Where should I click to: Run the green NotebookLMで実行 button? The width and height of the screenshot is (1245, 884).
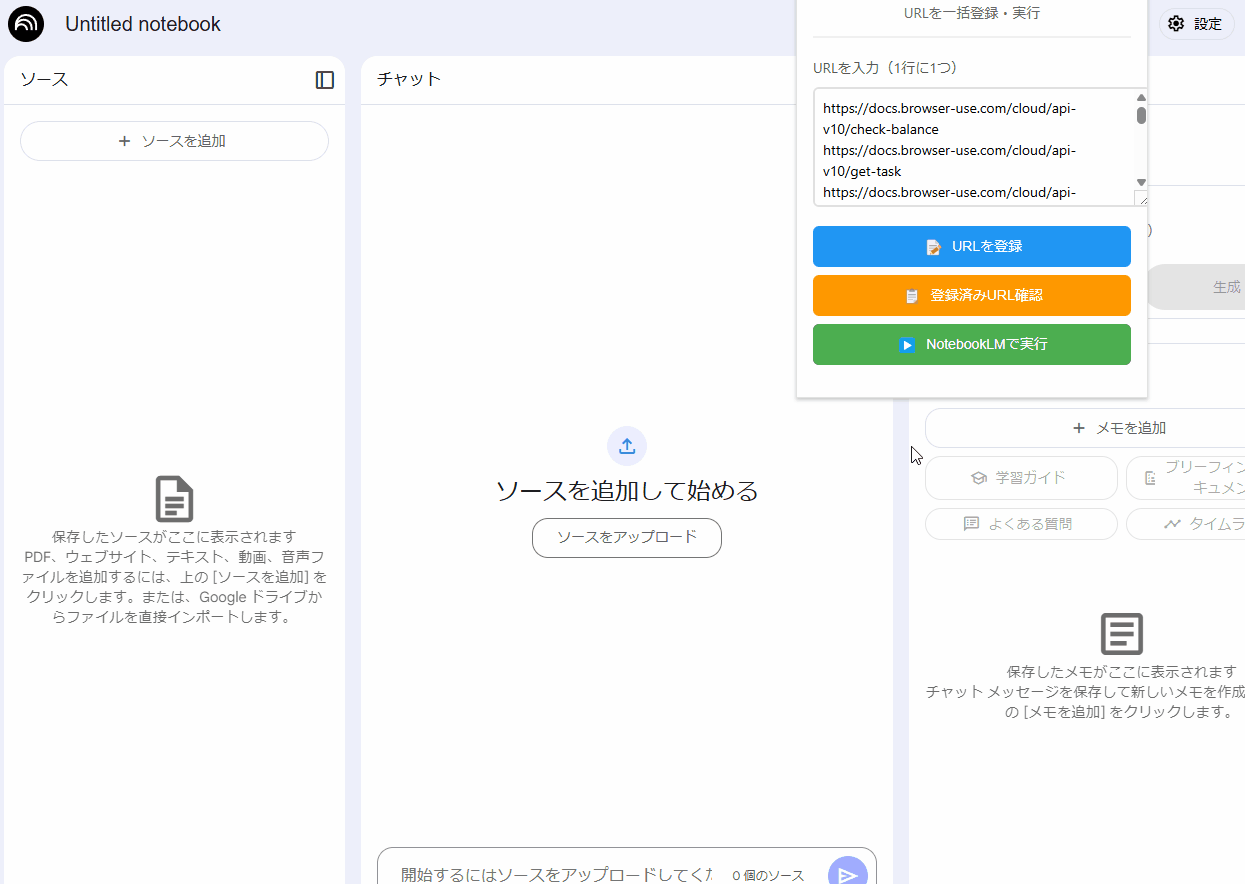pyautogui.click(x=971, y=344)
